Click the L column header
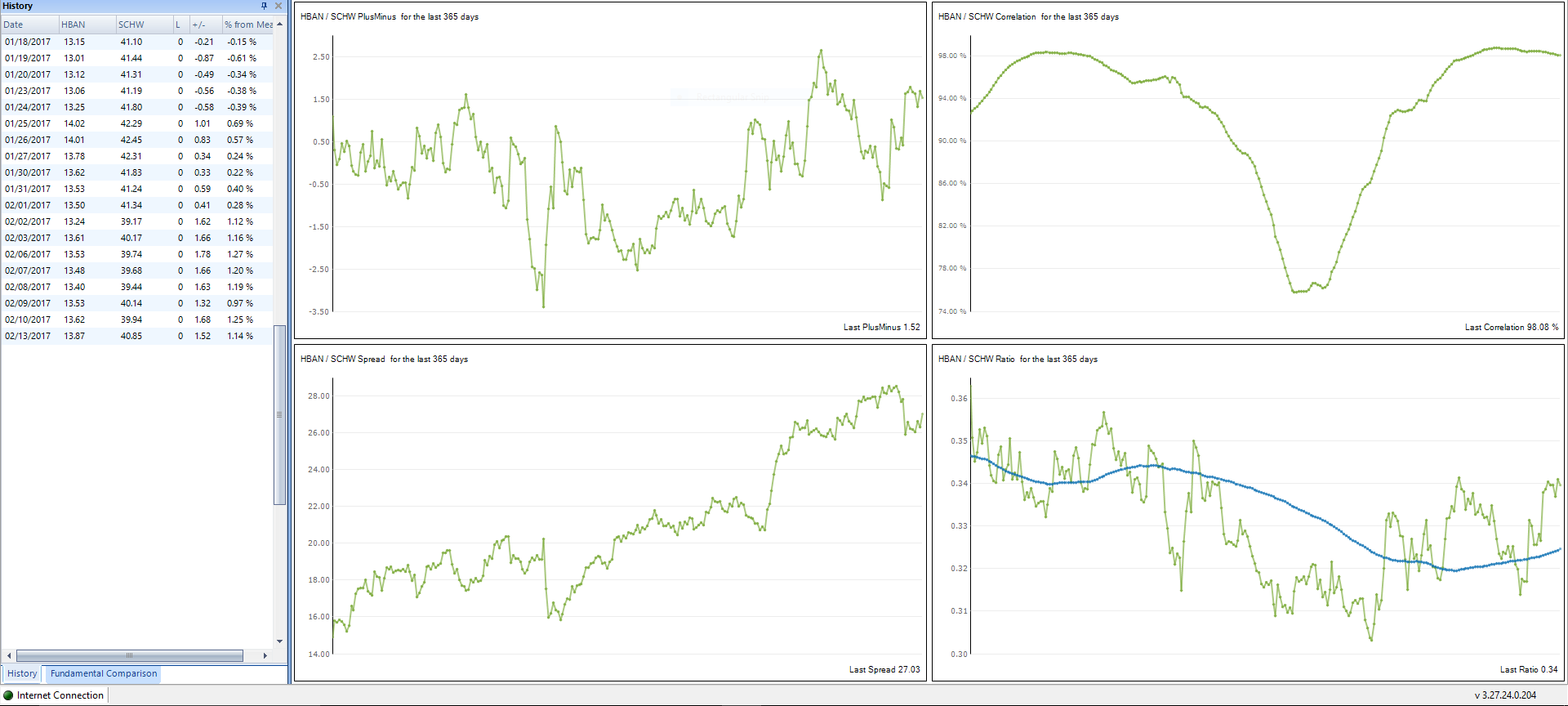Image resolution: width=1568 pixels, height=706 pixels. coord(180,25)
